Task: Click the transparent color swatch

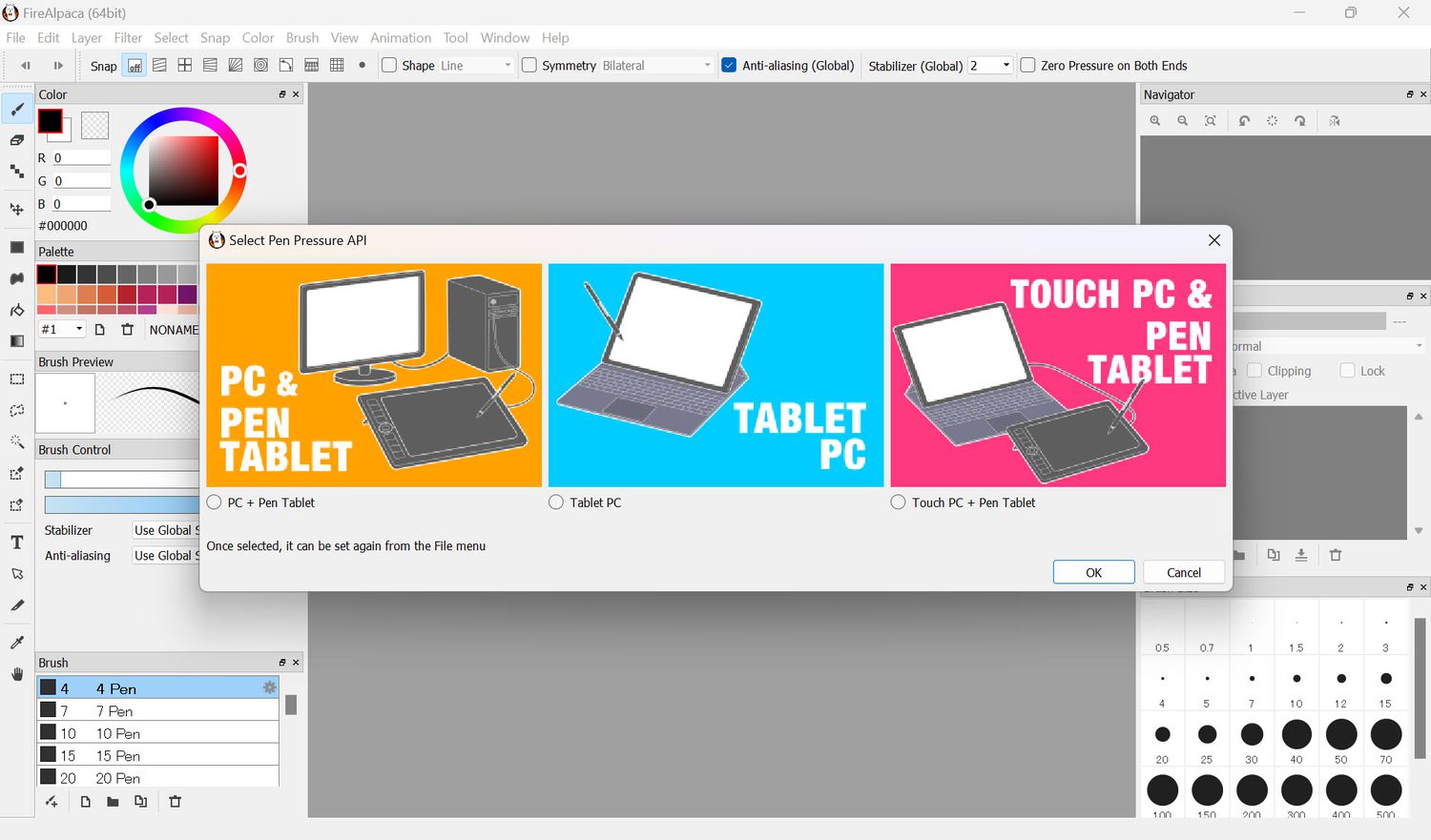Action: 94,125
